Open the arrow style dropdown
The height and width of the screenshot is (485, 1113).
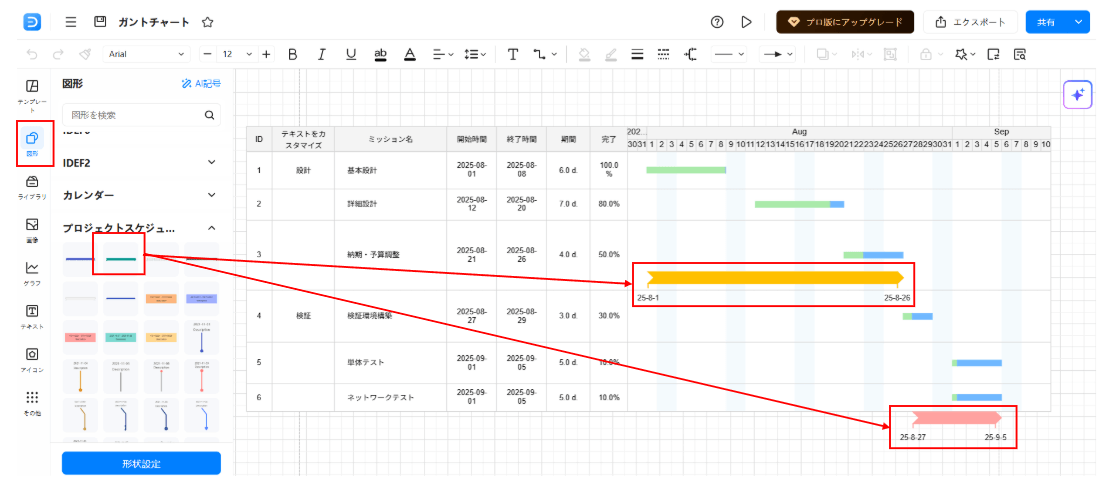point(777,54)
